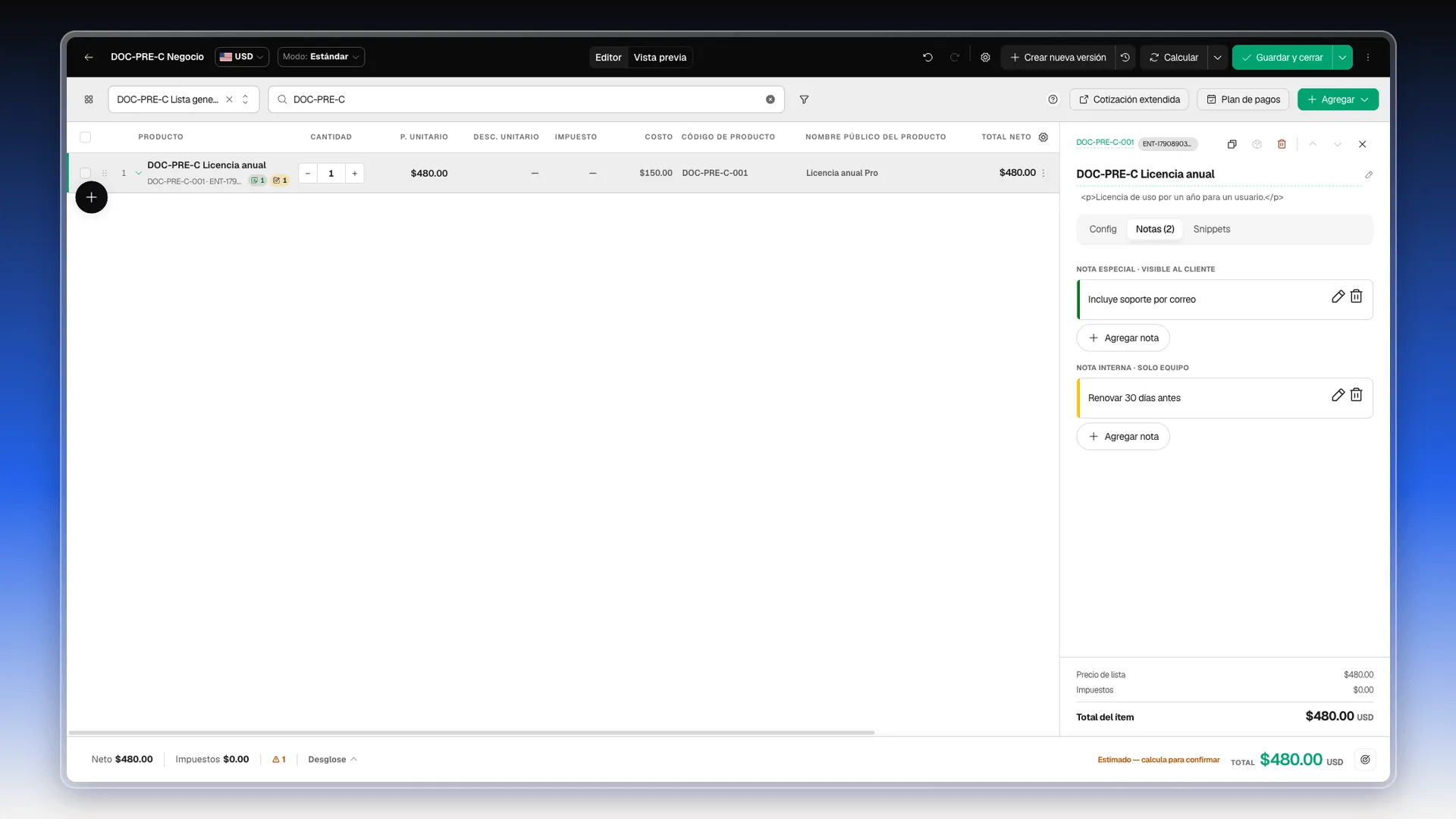
Task: Edit the 'Incluye soporte por correo' note
Action: tap(1338, 297)
